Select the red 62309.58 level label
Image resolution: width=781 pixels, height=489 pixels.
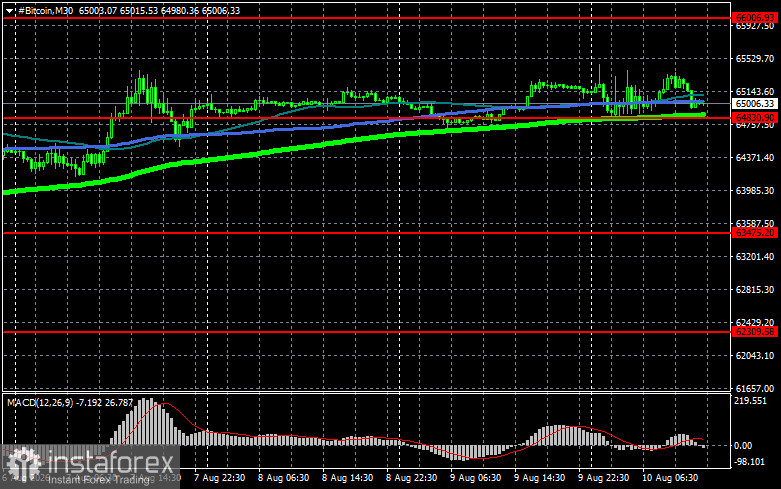[x=755, y=331]
